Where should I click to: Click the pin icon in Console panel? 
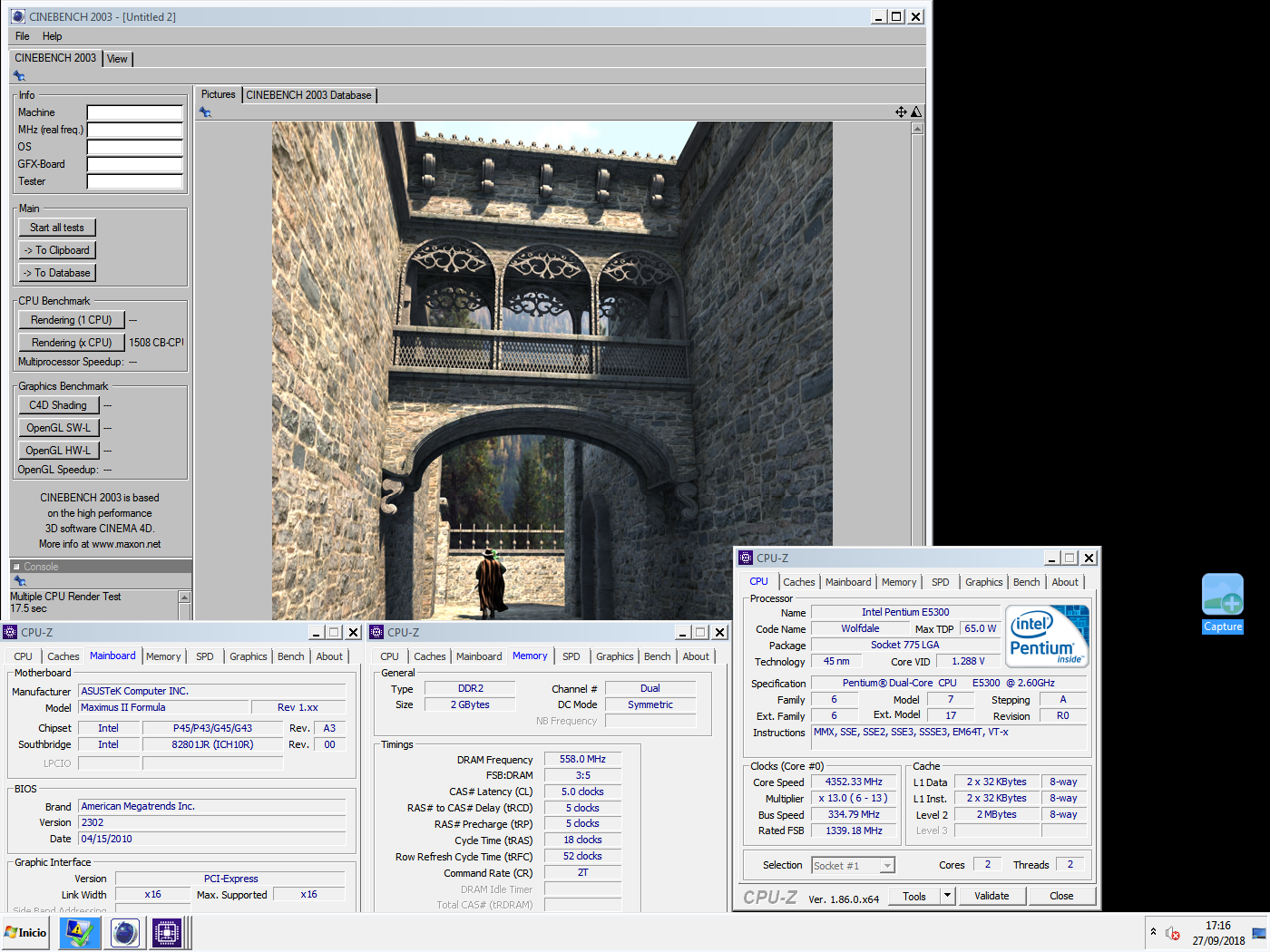[x=19, y=580]
